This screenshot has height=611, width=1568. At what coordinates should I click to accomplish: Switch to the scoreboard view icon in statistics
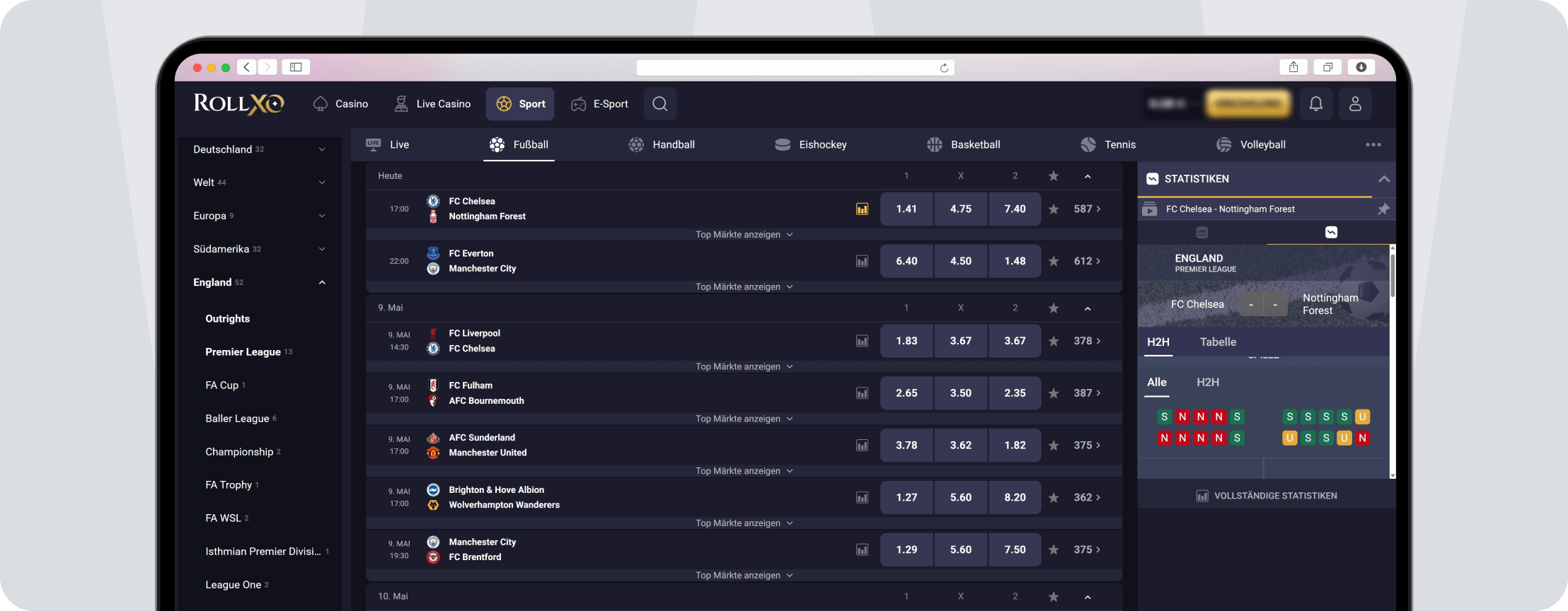coord(1201,232)
